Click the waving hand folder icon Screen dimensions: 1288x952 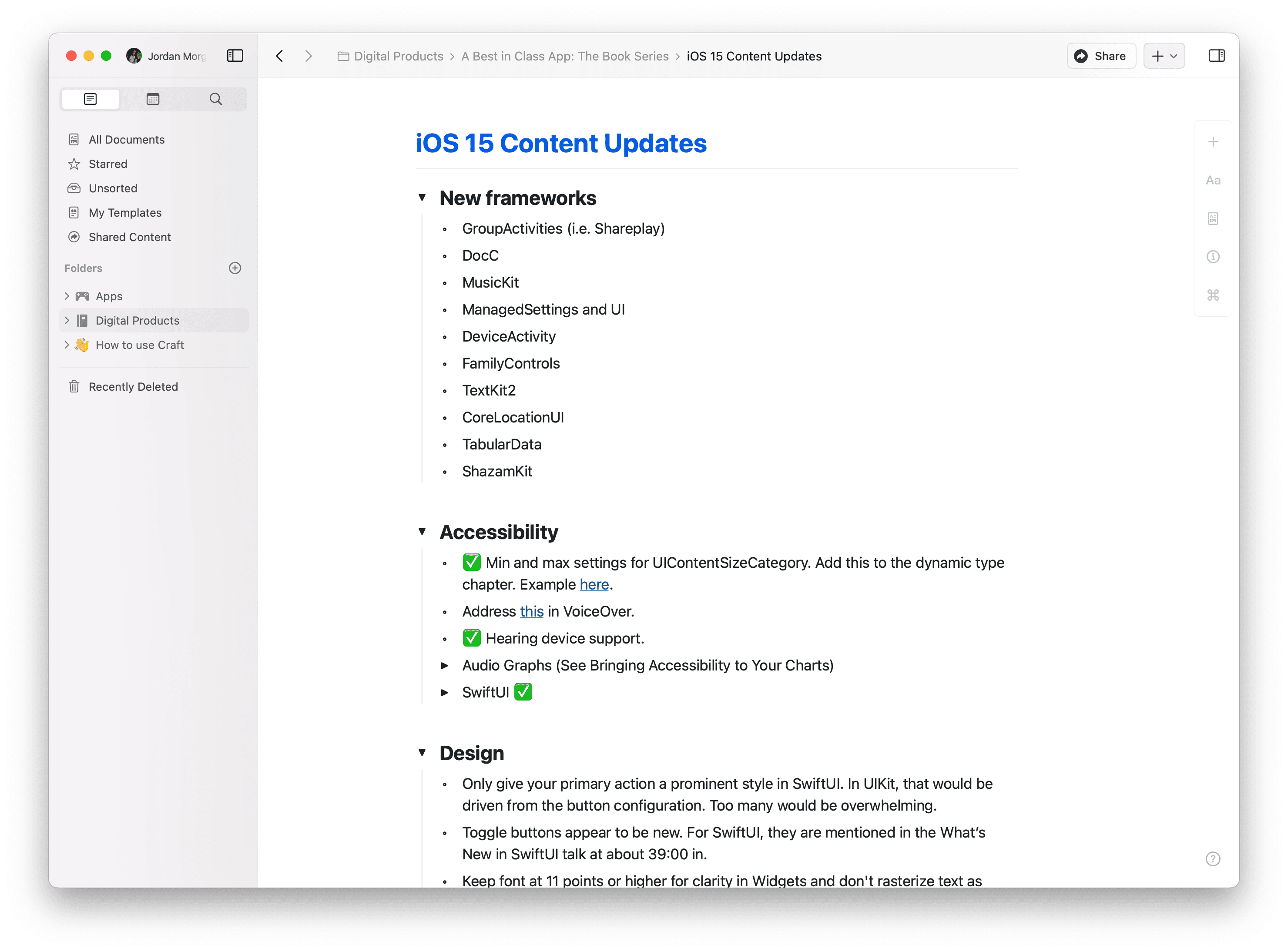(x=82, y=345)
